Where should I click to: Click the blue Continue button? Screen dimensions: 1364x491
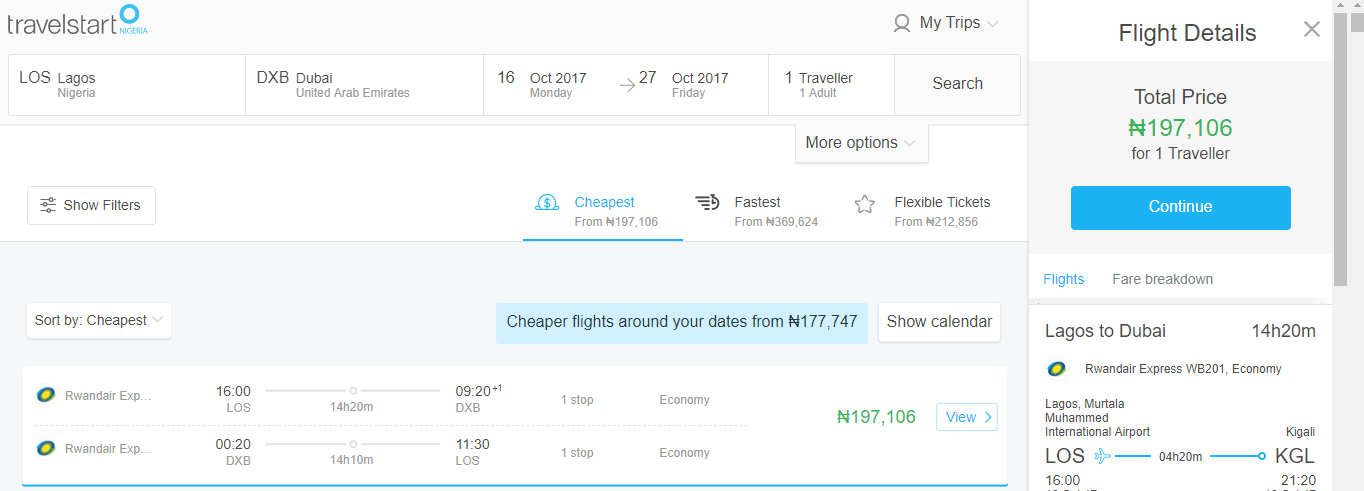1181,207
